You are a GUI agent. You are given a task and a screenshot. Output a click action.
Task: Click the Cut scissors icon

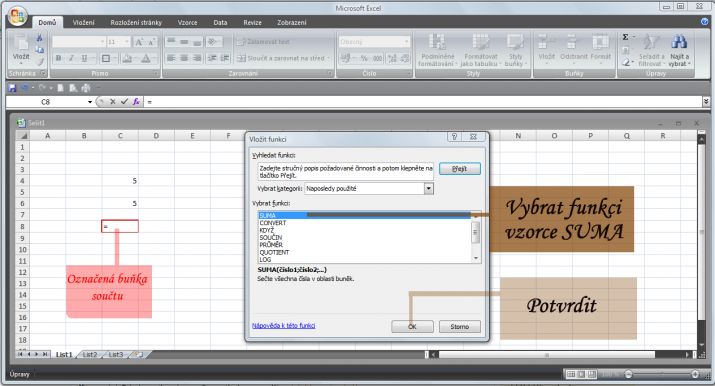click(x=39, y=39)
